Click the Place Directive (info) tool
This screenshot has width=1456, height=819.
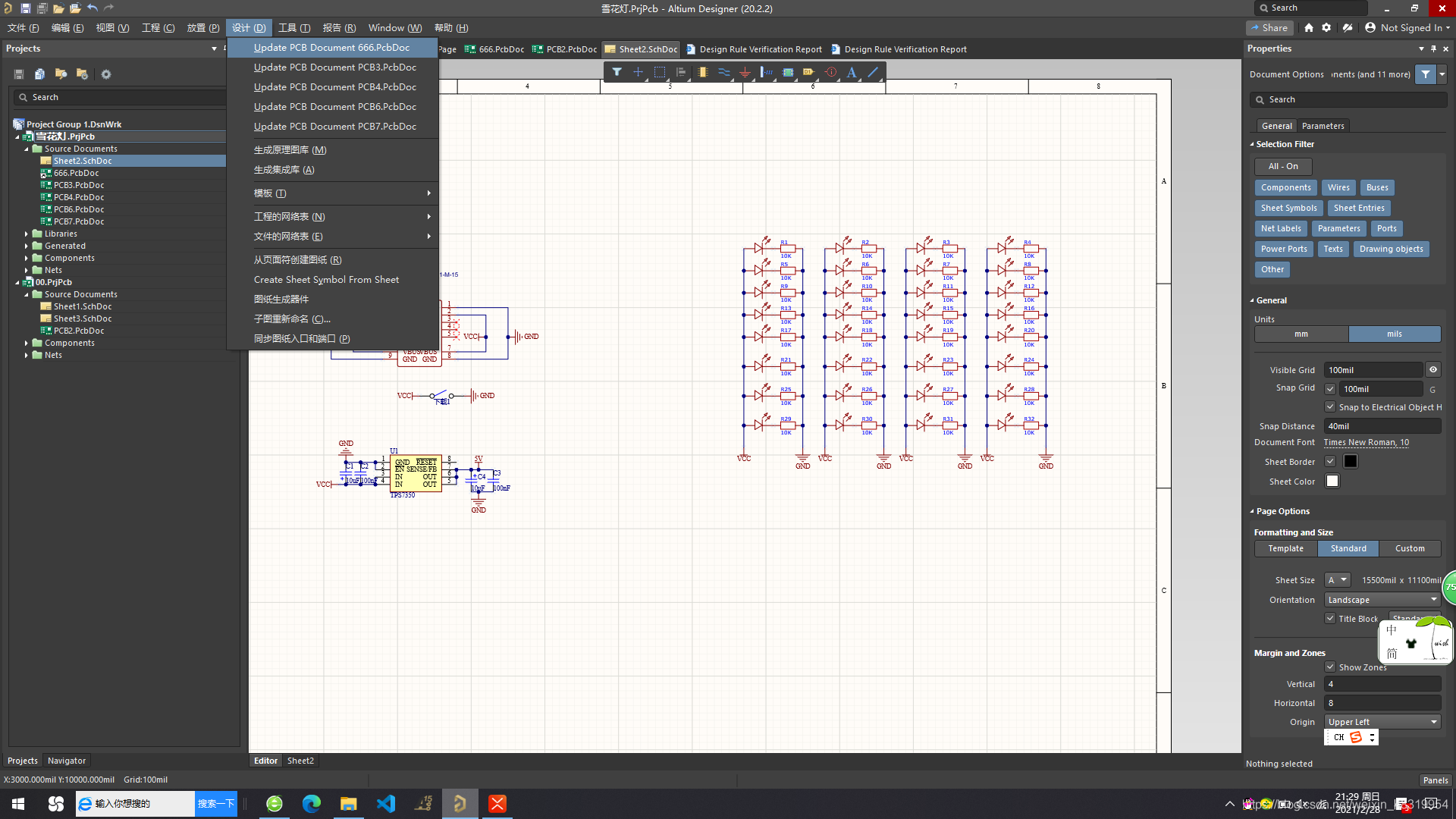831,72
